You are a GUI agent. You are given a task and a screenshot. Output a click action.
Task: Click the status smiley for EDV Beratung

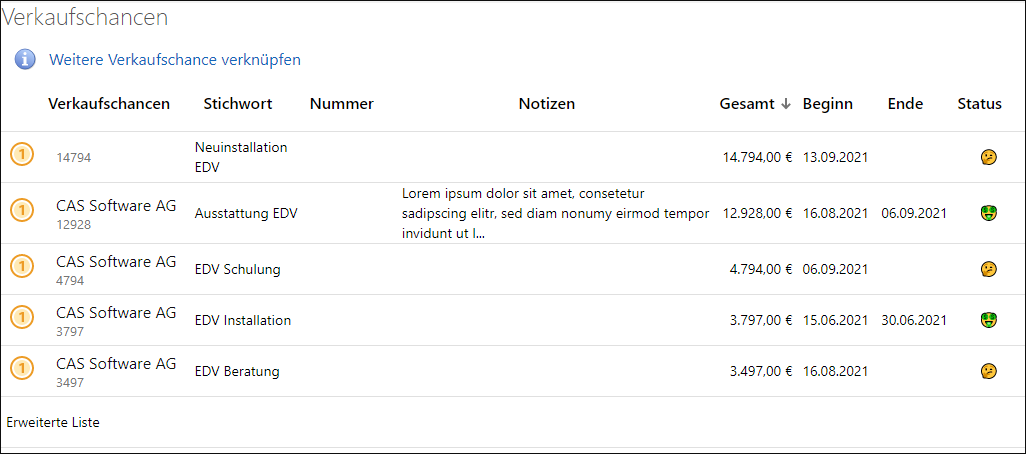click(x=988, y=371)
